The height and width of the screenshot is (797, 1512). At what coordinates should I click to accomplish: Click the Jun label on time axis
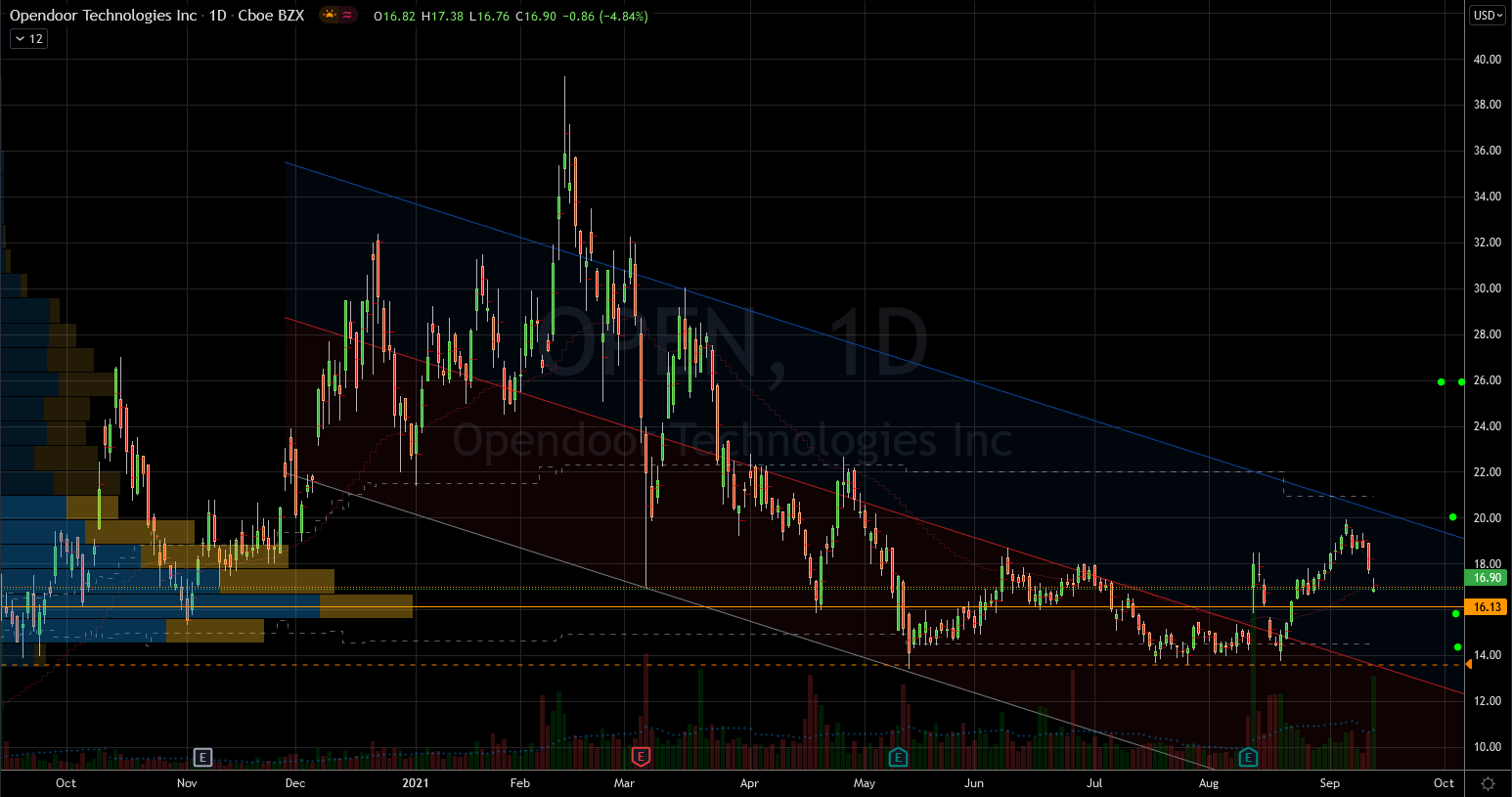coord(974,783)
